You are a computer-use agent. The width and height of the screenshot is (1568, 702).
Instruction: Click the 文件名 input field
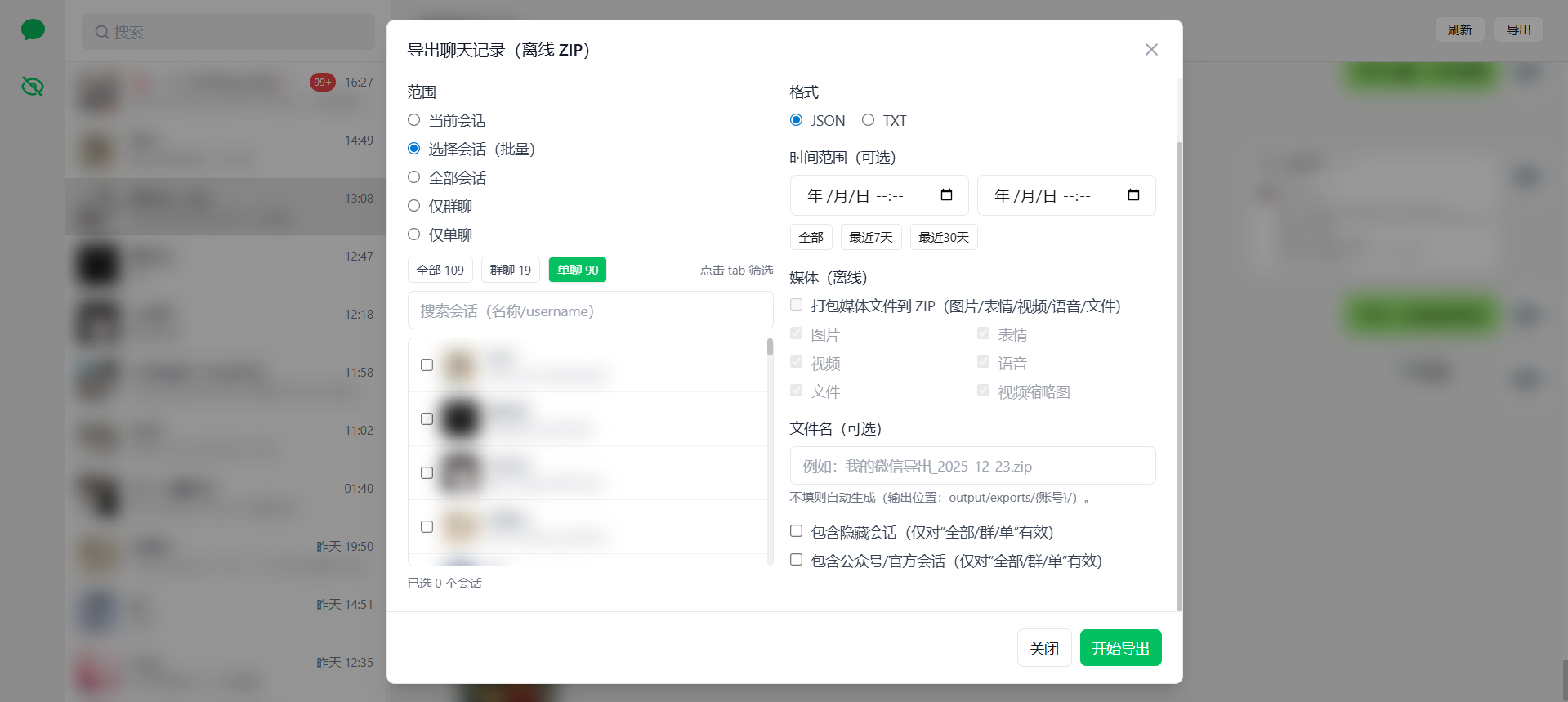click(x=972, y=466)
